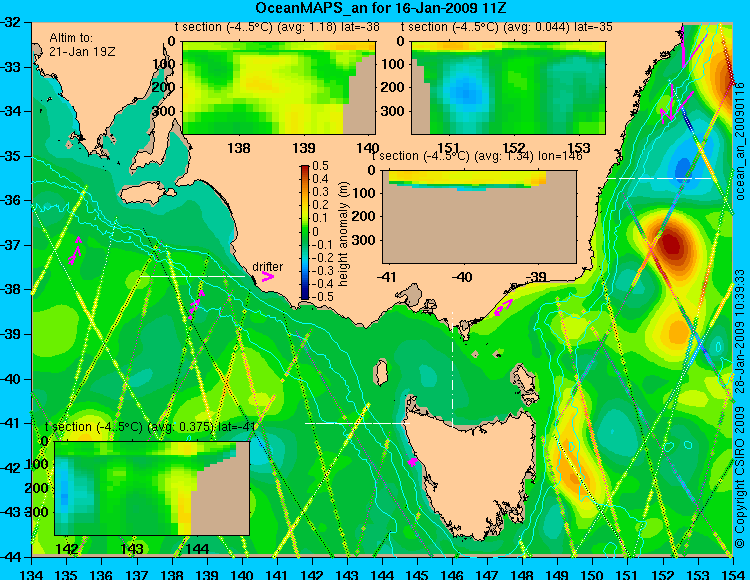750x580 pixels.
Task: Click the height anomaly color bar
Action: 305,232
